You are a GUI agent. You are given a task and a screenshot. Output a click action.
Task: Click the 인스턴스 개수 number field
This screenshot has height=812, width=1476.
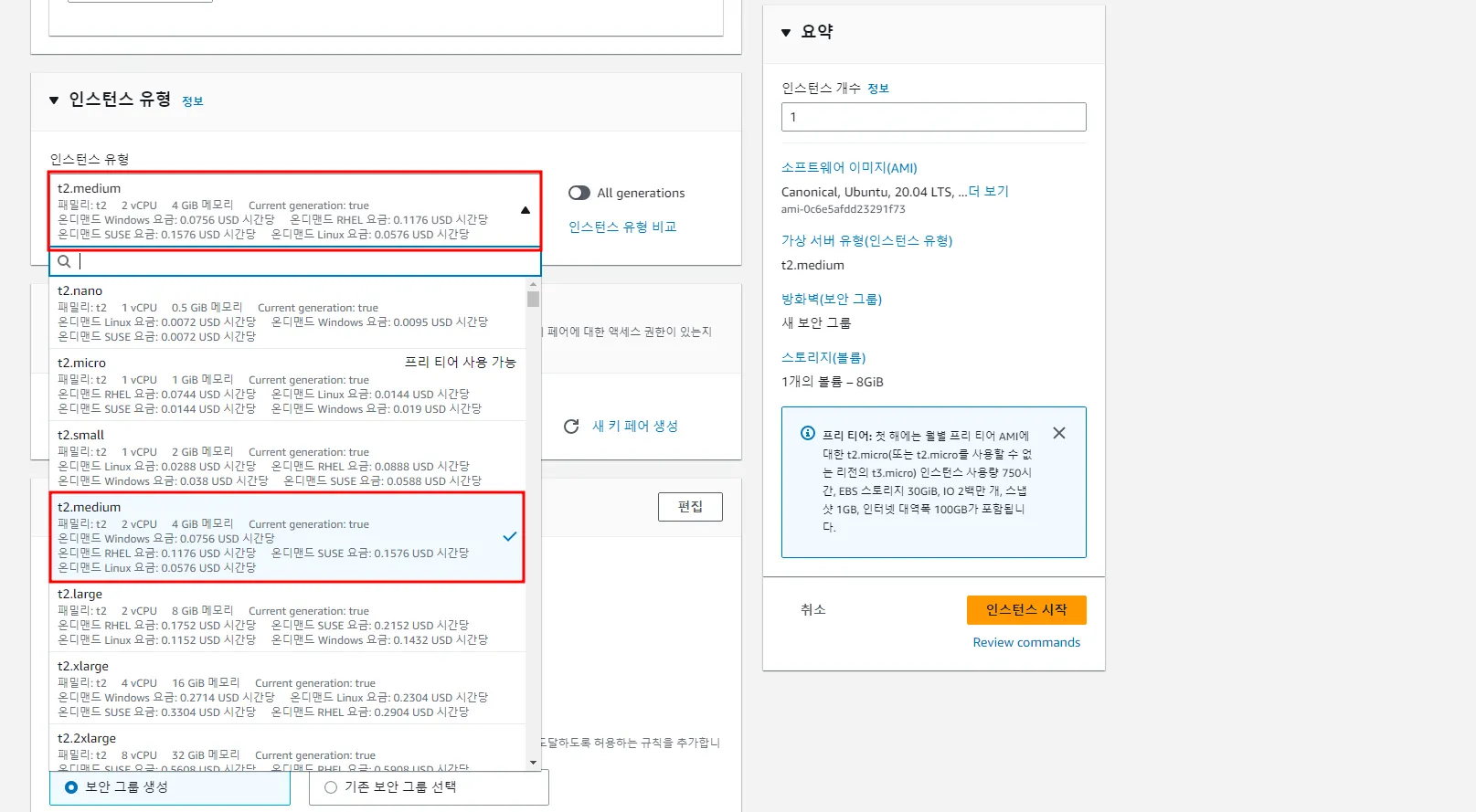pyautogui.click(x=934, y=117)
